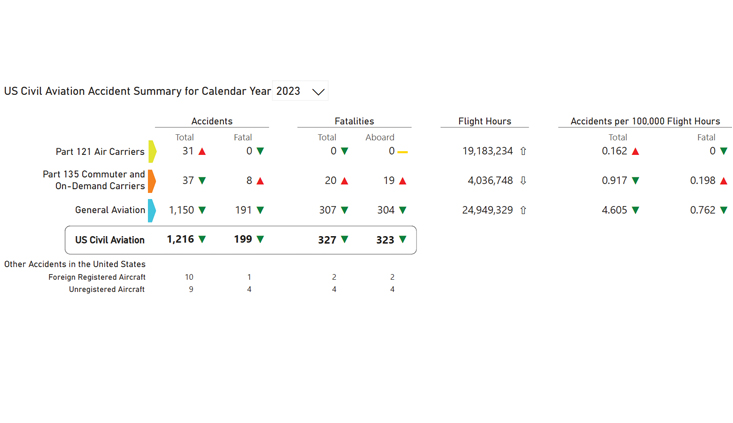
Task: Click the Accidents per 100,000 Flight Hours header
Action: [x=645, y=121]
